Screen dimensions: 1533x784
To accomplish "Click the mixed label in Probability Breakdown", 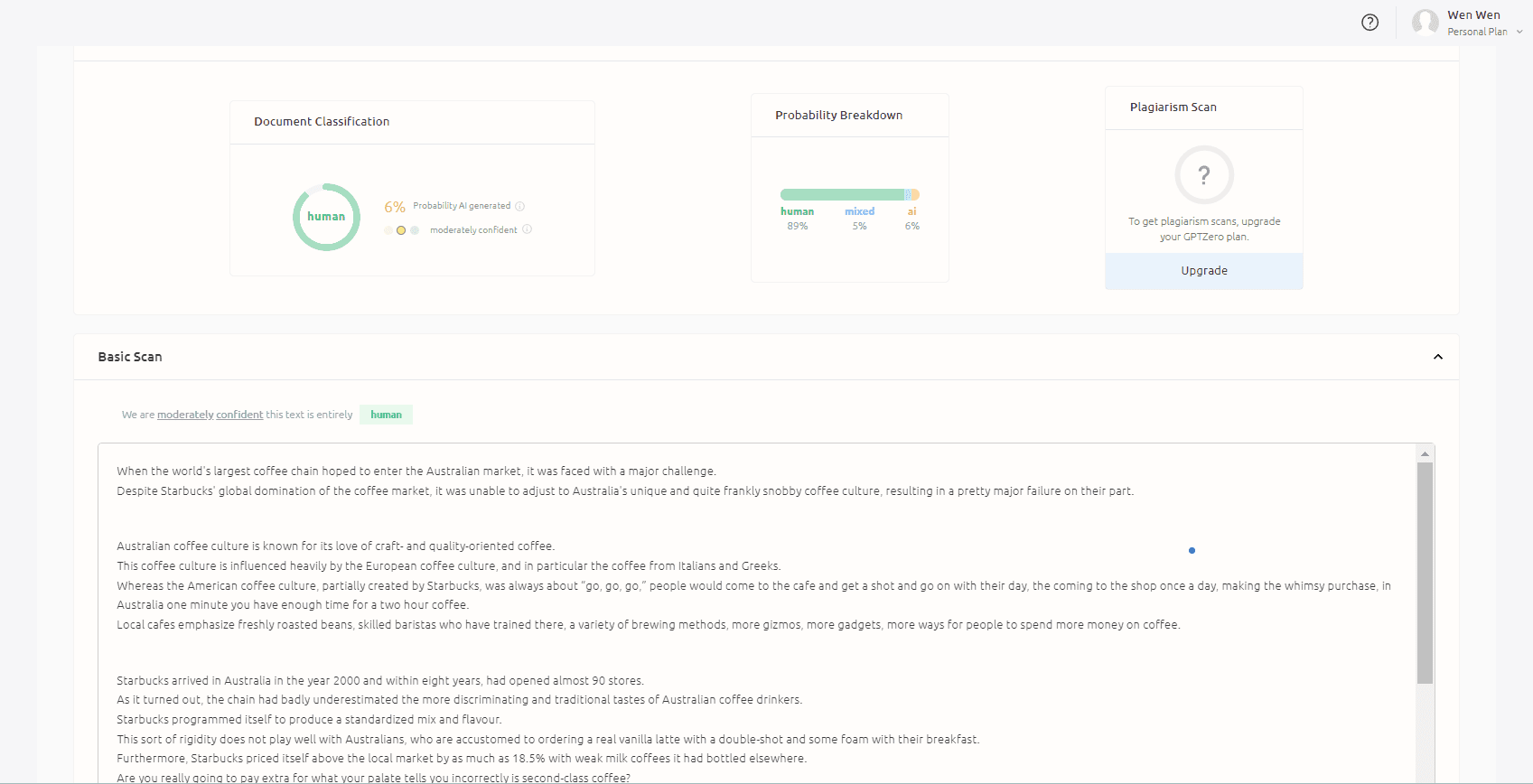I will (x=859, y=211).
